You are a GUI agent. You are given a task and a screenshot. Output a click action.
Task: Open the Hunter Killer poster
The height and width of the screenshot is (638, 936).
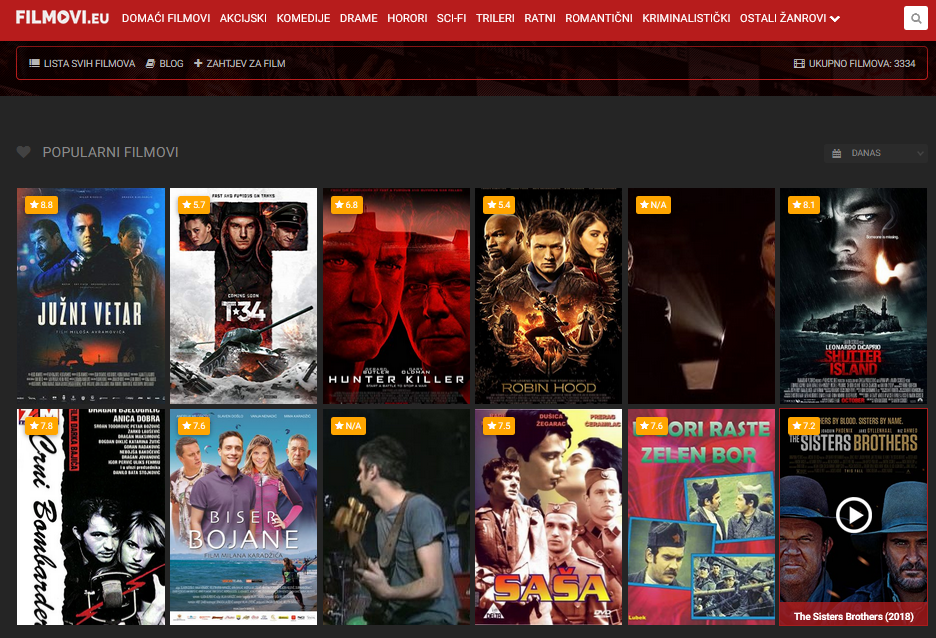tap(396, 296)
